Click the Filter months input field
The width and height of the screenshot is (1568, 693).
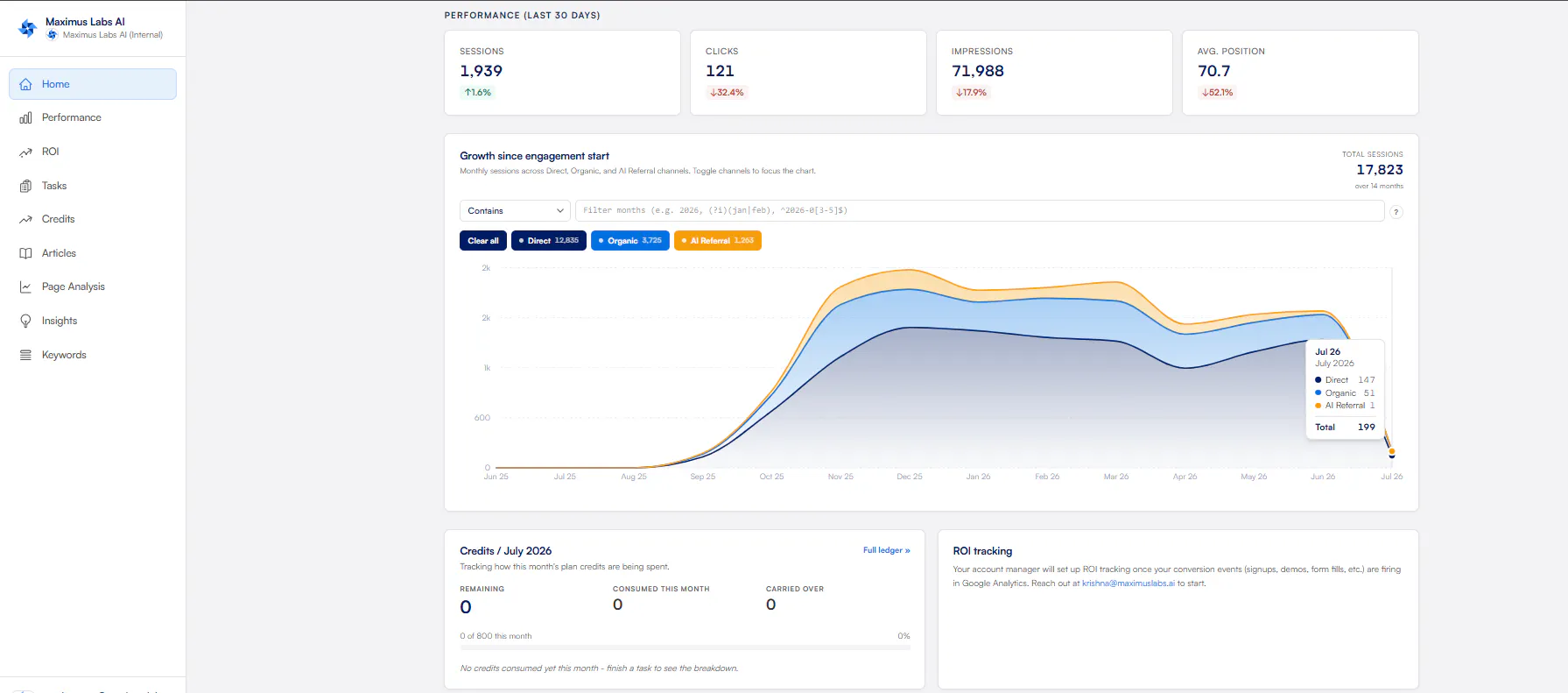tap(980, 210)
